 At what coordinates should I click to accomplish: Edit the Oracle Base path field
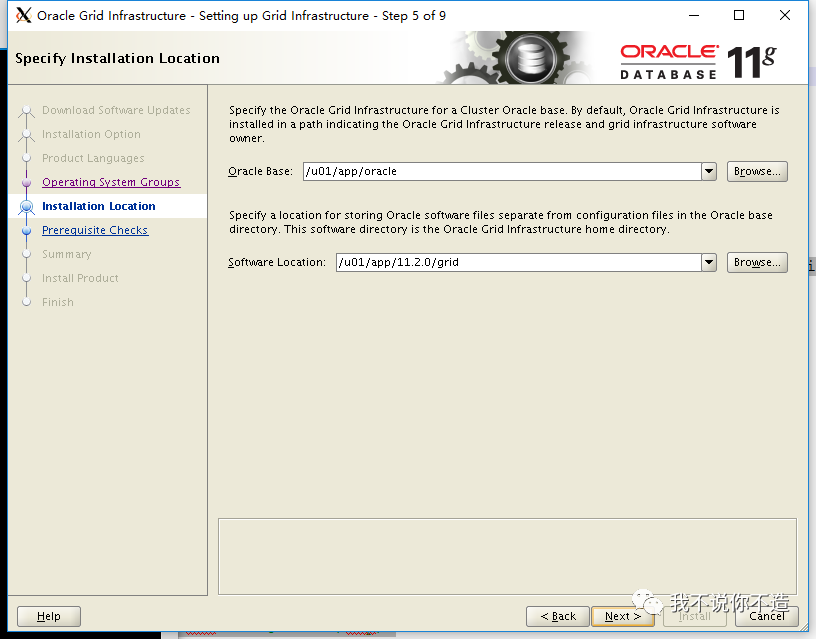[502, 171]
